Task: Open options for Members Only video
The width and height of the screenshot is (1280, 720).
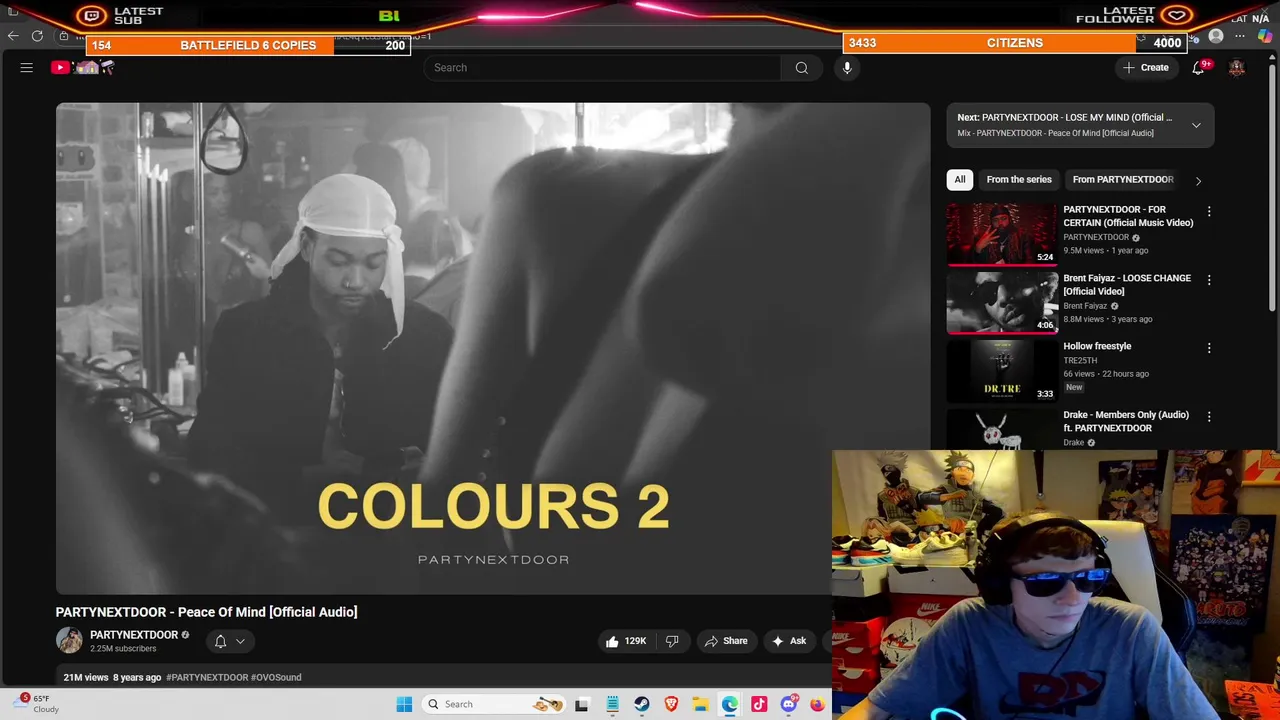Action: [1209, 416]
